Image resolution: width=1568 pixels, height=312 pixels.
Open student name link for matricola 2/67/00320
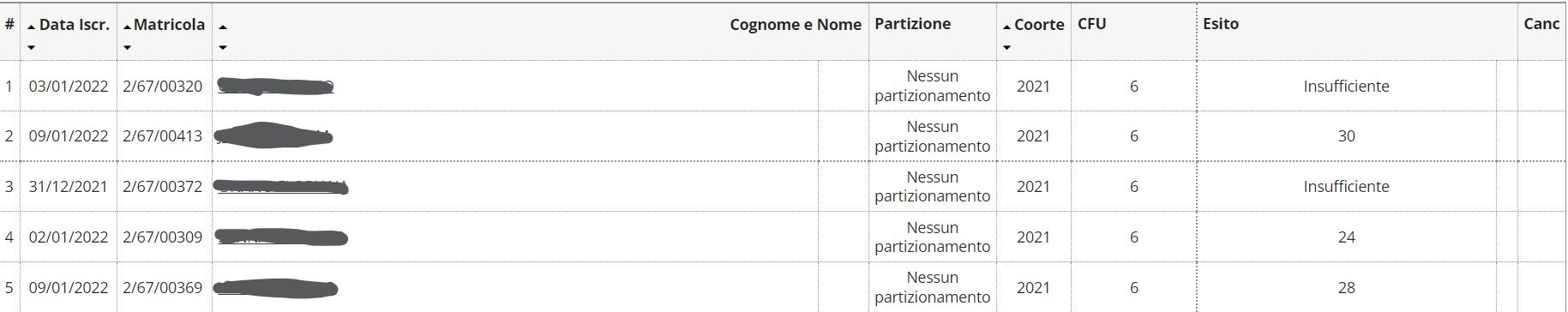(275, 86)
